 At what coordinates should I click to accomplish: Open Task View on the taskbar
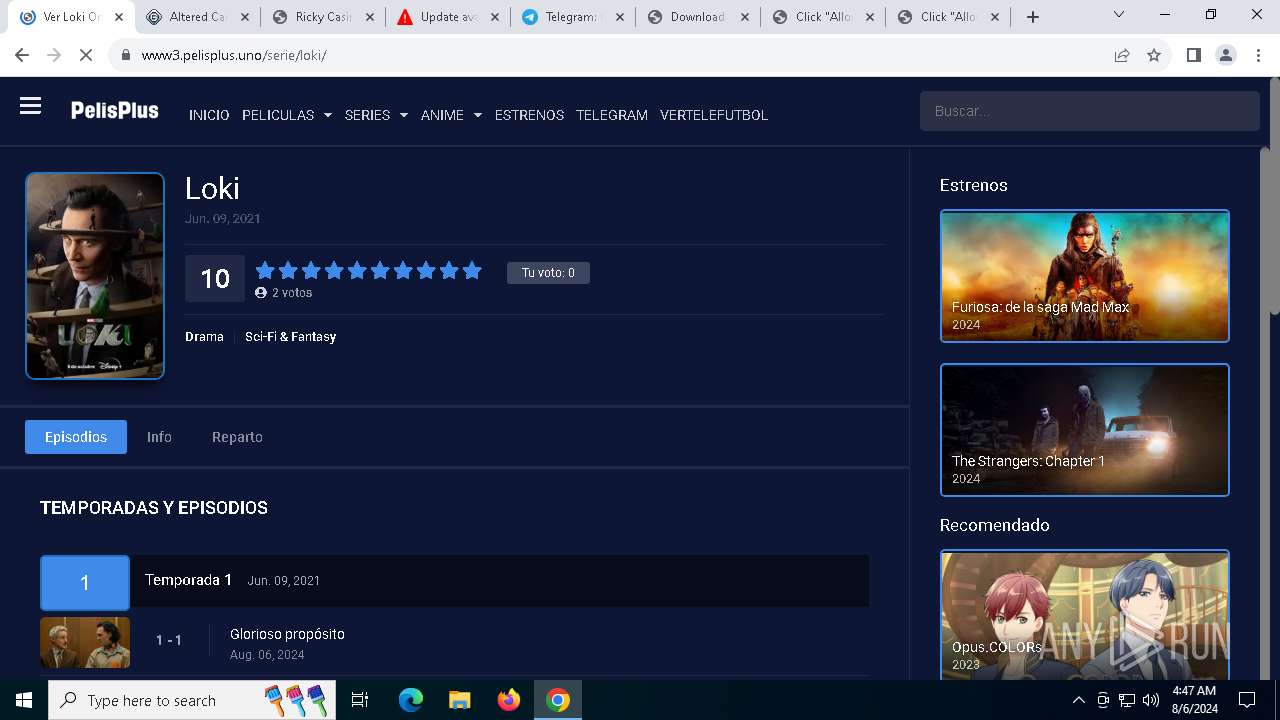(360, 700)
